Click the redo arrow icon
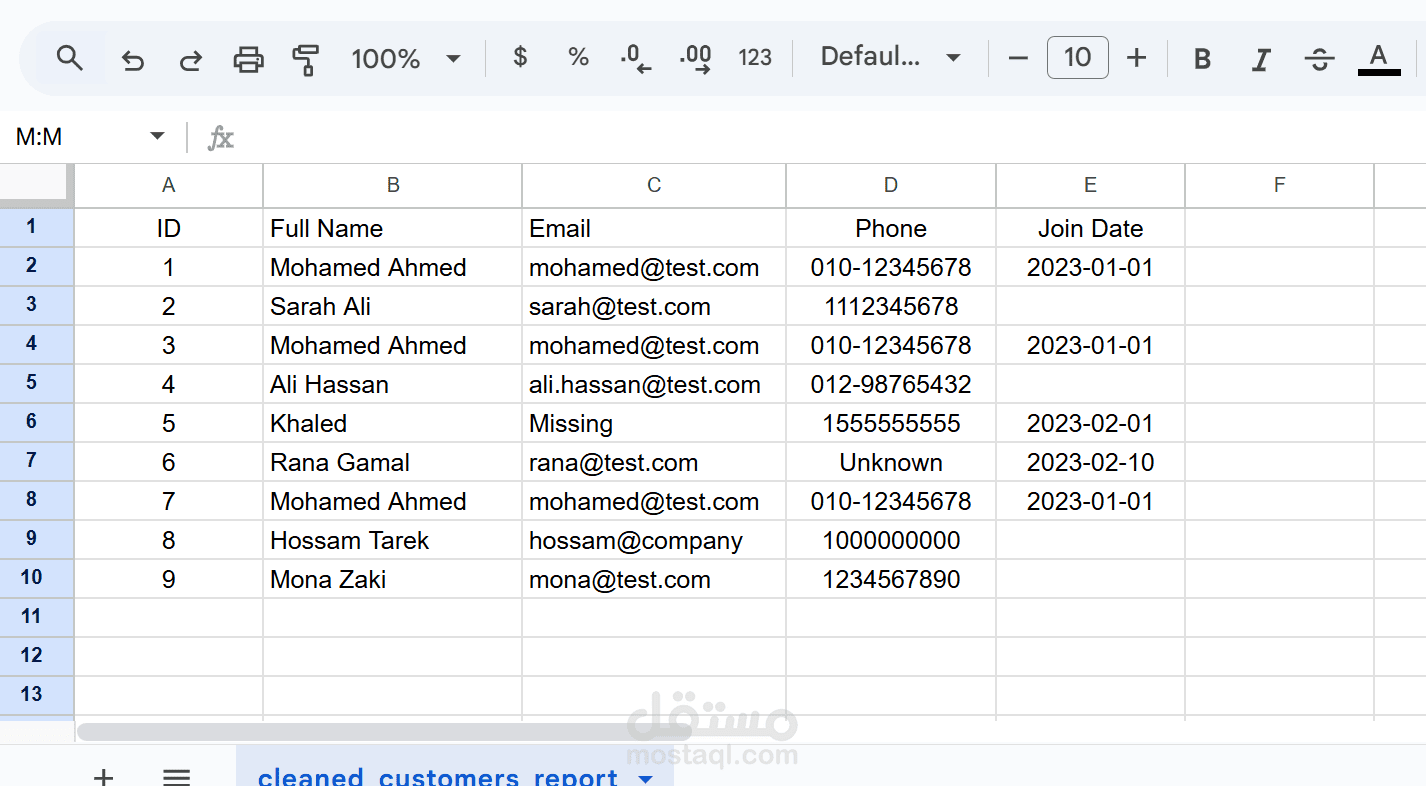 [x=190, y=59]
